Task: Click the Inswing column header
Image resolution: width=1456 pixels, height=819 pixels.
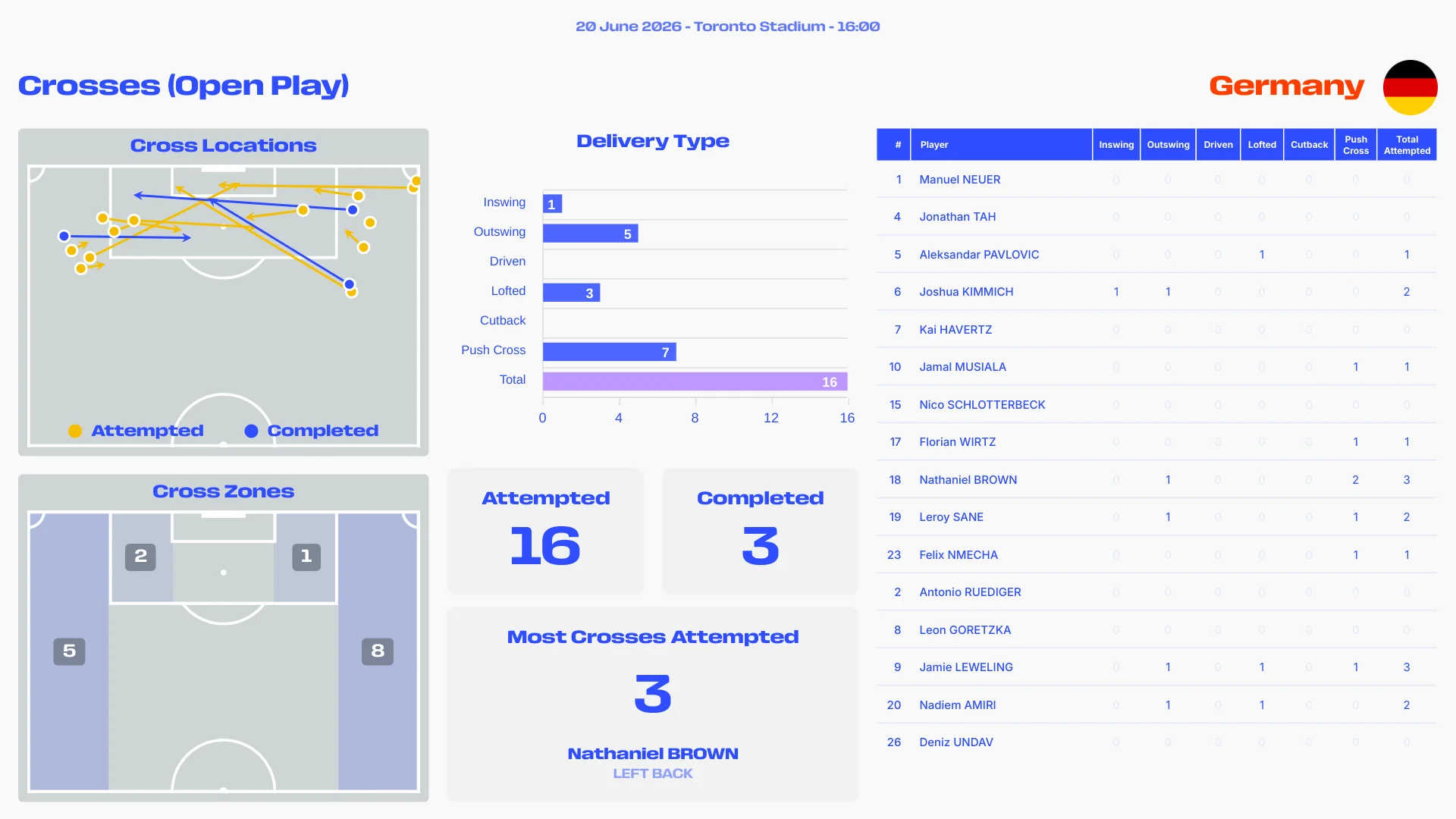Action: point(1116,145)
